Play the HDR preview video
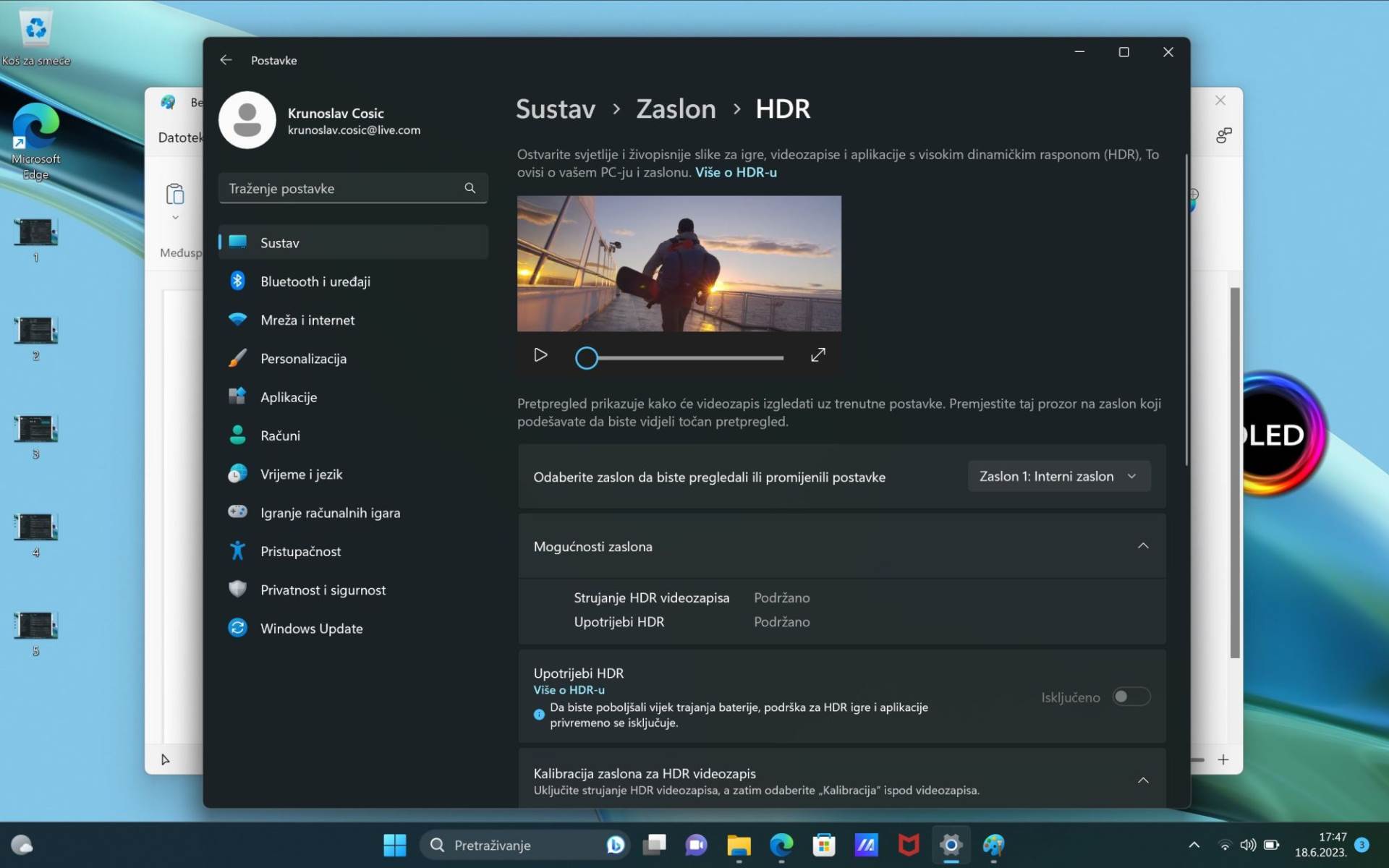Image resolution: width=1389 pixels, height=868 pixels. click(x=540, y=355)
